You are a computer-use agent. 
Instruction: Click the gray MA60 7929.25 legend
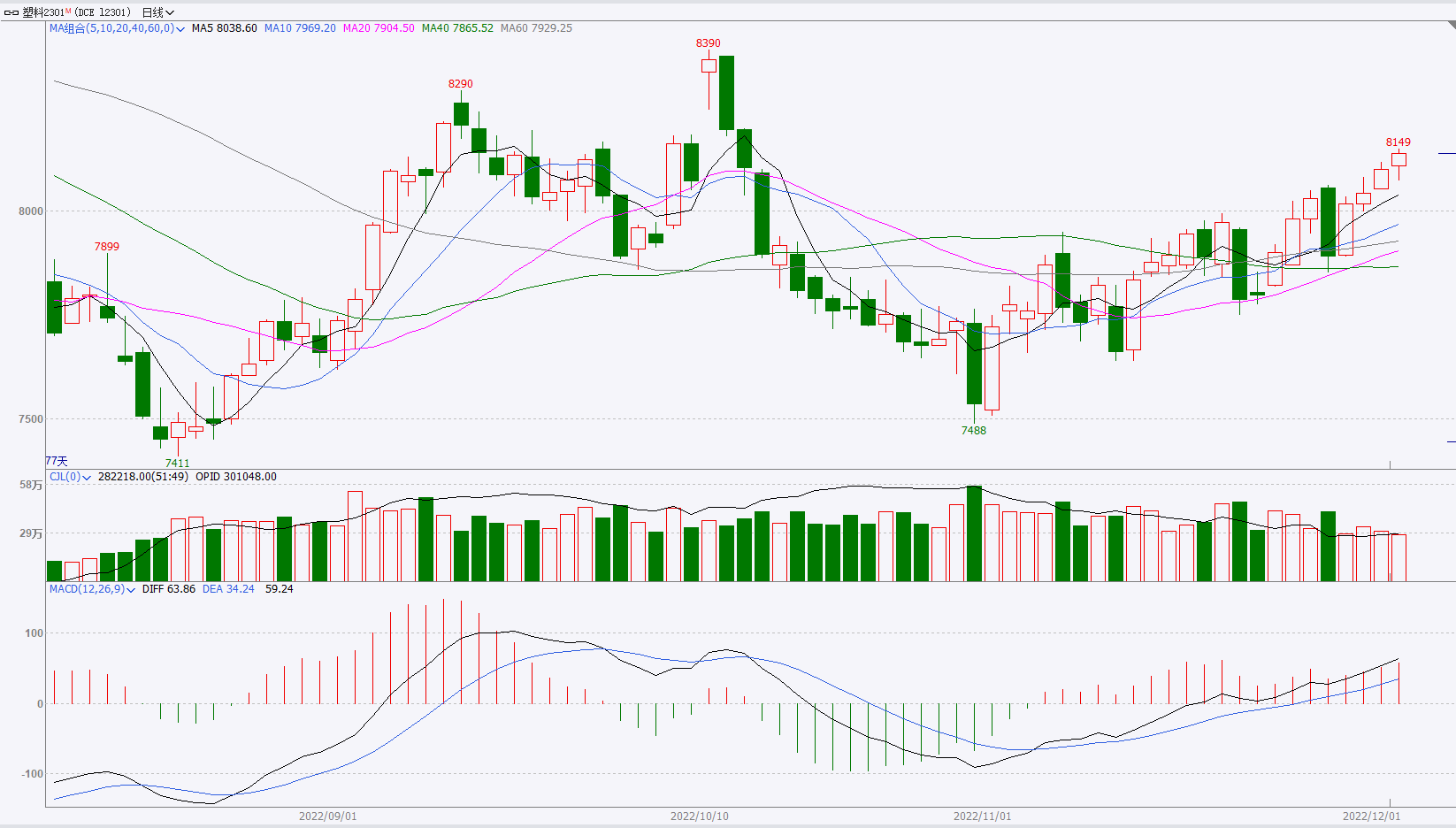[536, 28]
